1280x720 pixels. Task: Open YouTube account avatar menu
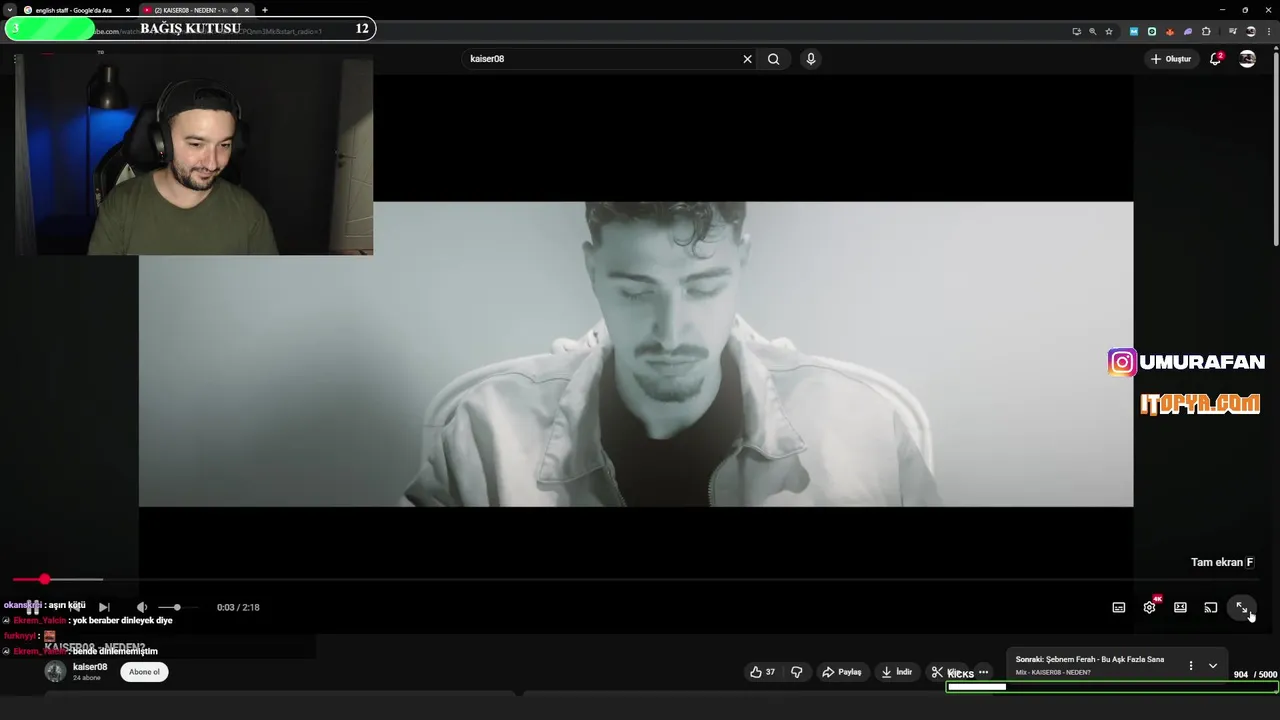[1248, 59]
